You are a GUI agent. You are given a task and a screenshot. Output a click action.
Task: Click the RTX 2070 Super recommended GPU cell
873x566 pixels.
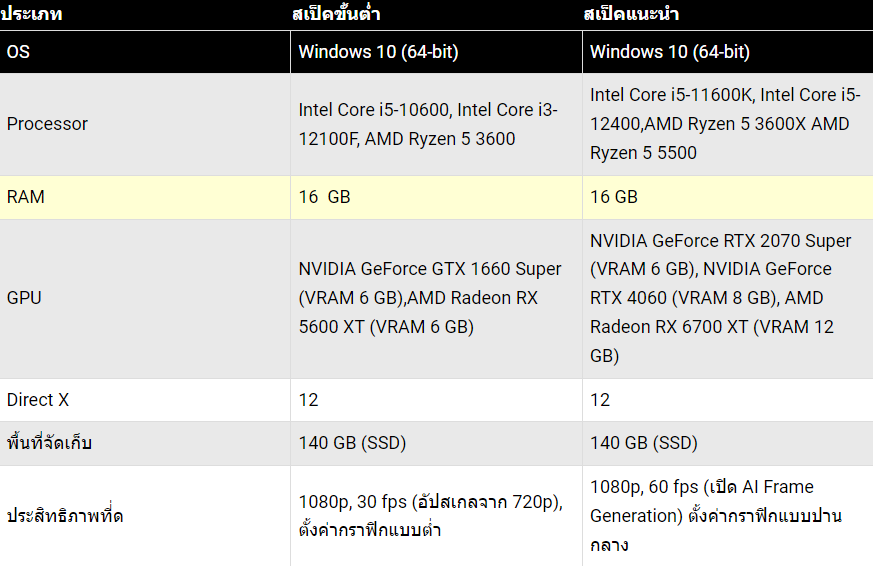(728, 298)
